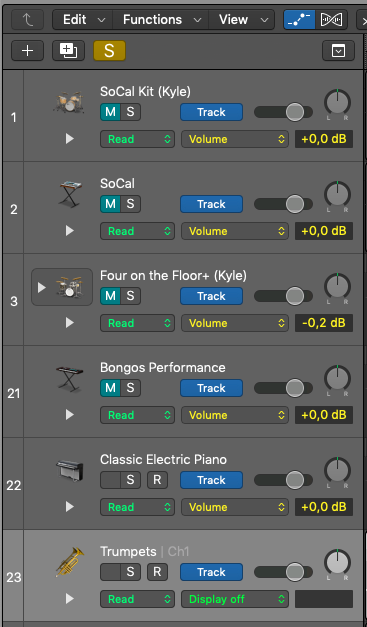The height and width of the screenshot is (627, 367).
Task: Click pan knob on Classic Electric Piano track
Action: [337, 470]
